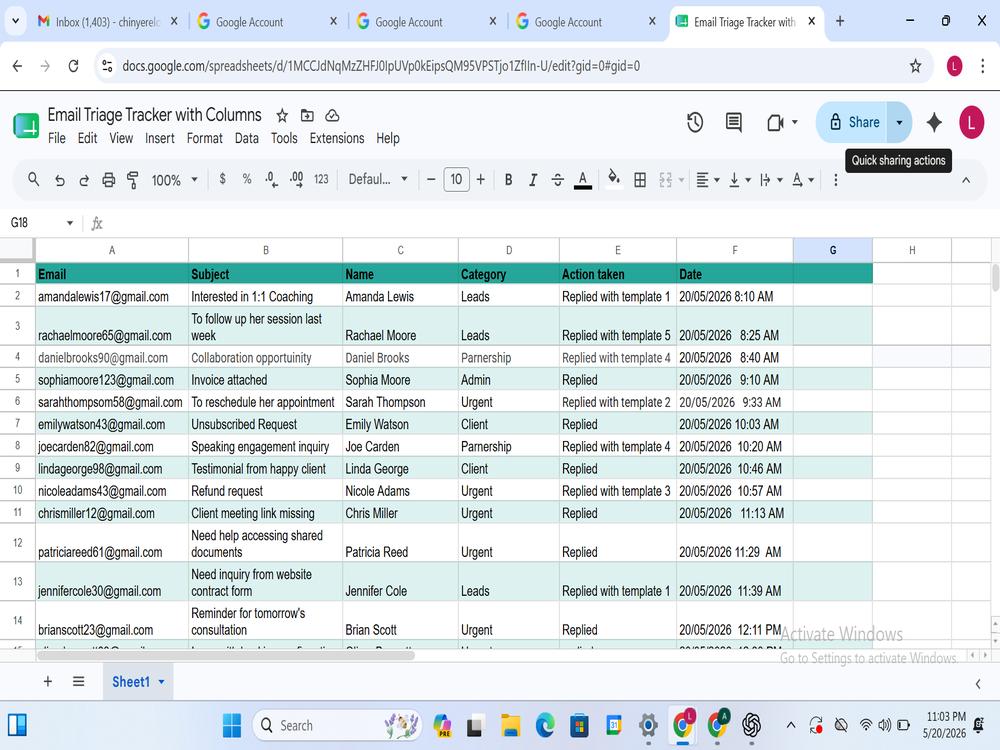Click the undo arrow icon
1000x750 pixels.
pos(59,180)
